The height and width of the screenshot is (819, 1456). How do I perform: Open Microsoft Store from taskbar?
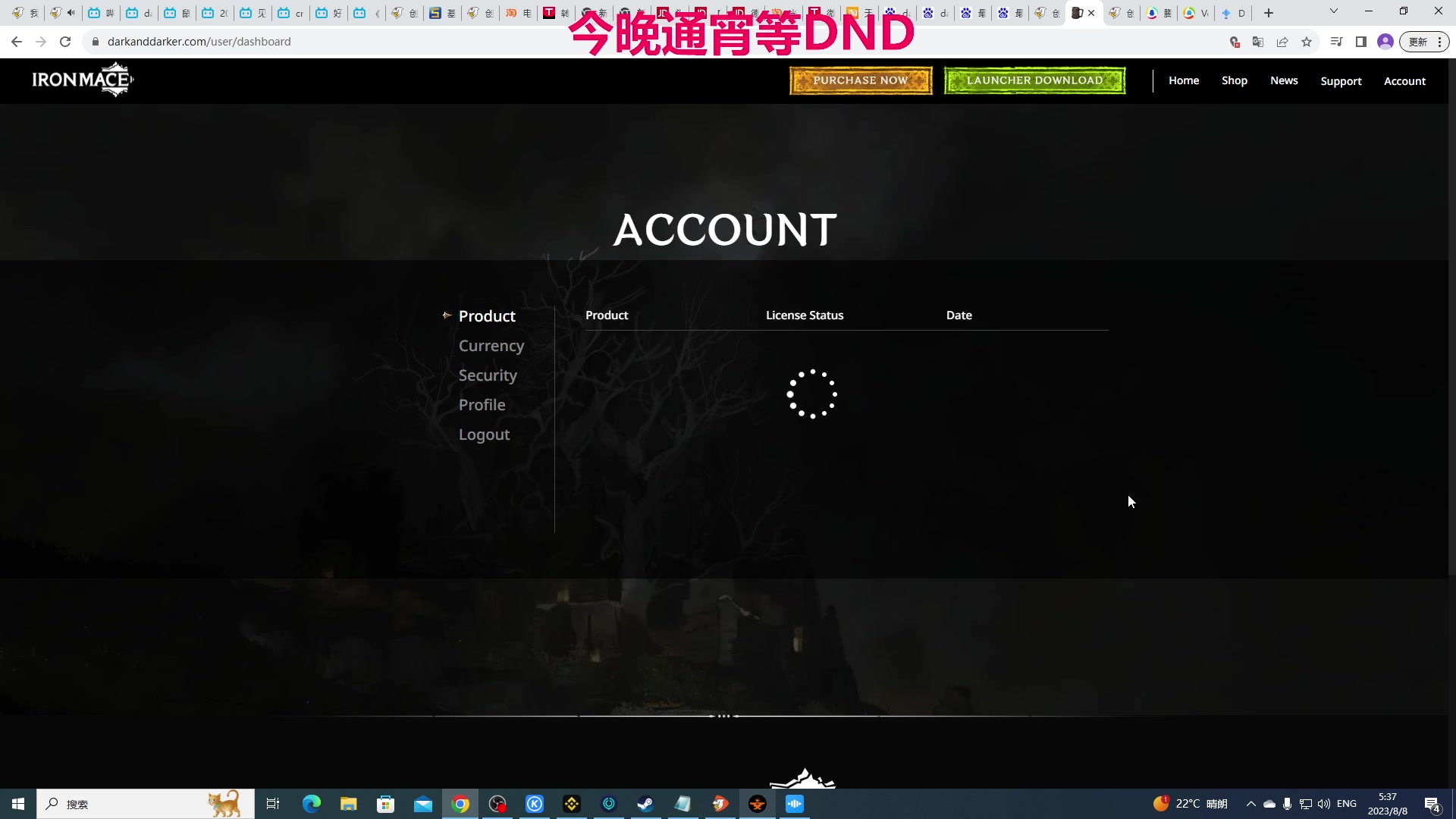(385, 804)
